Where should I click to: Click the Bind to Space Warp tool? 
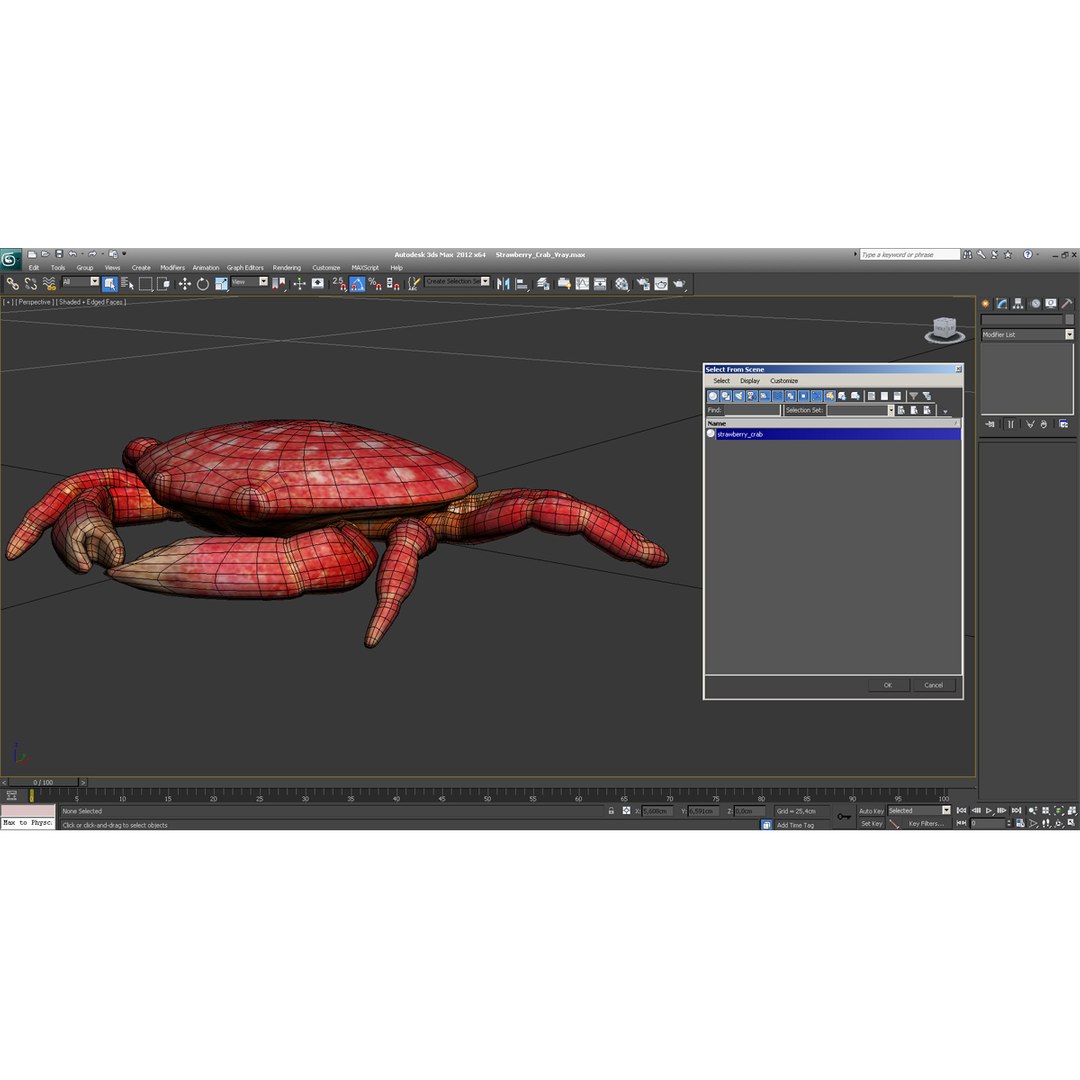[49, 284]
